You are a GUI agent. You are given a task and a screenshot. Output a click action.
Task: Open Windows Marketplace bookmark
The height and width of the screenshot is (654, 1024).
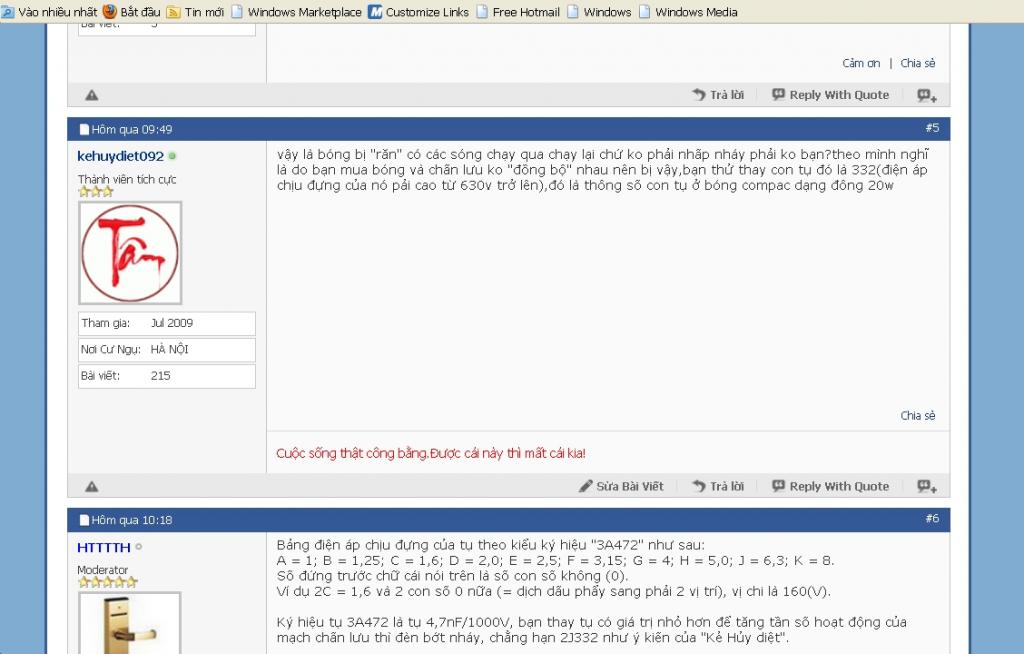click(x=296, y=12)
